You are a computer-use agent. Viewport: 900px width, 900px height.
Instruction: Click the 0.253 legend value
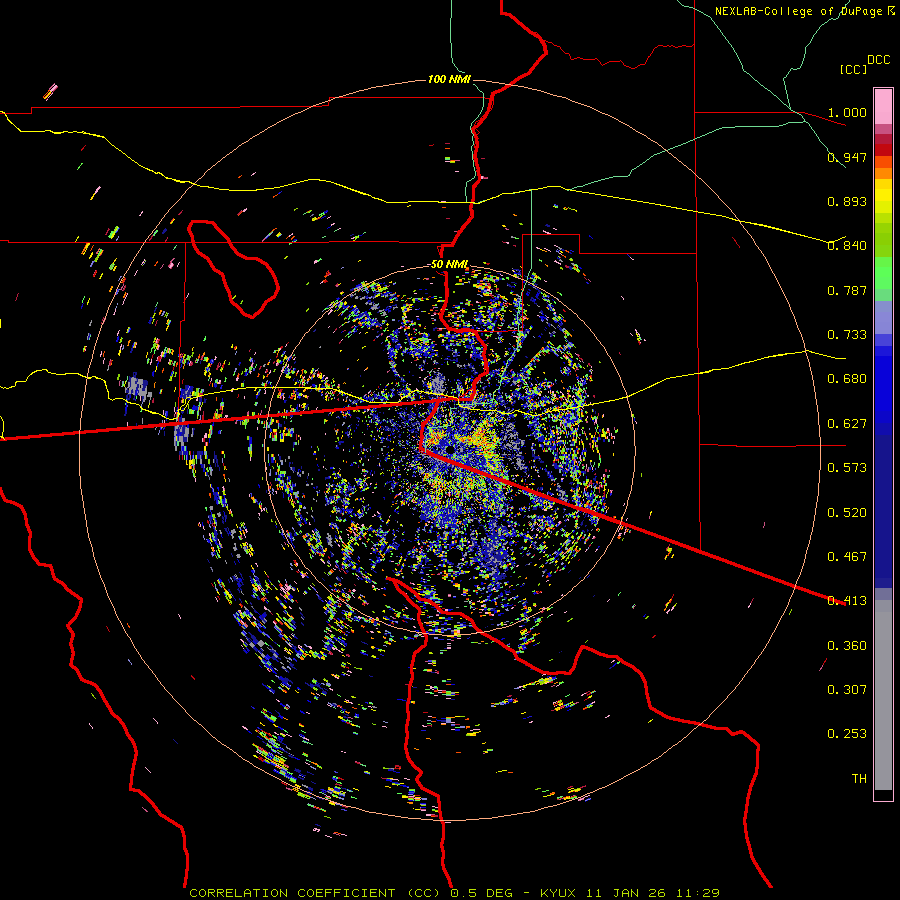click(847, 734)
